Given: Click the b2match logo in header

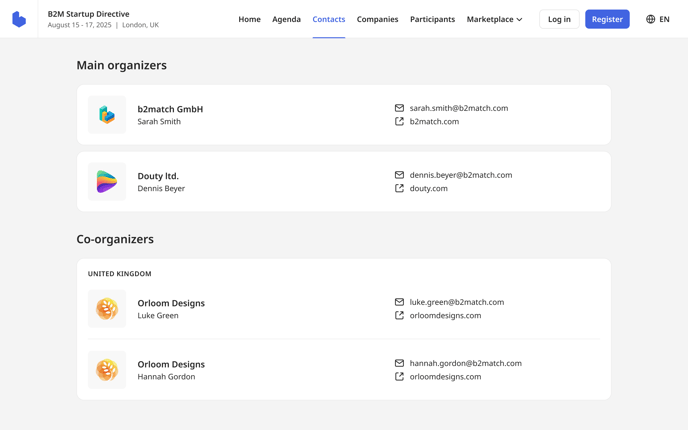Looking at the screenshot, I should 19,19.
